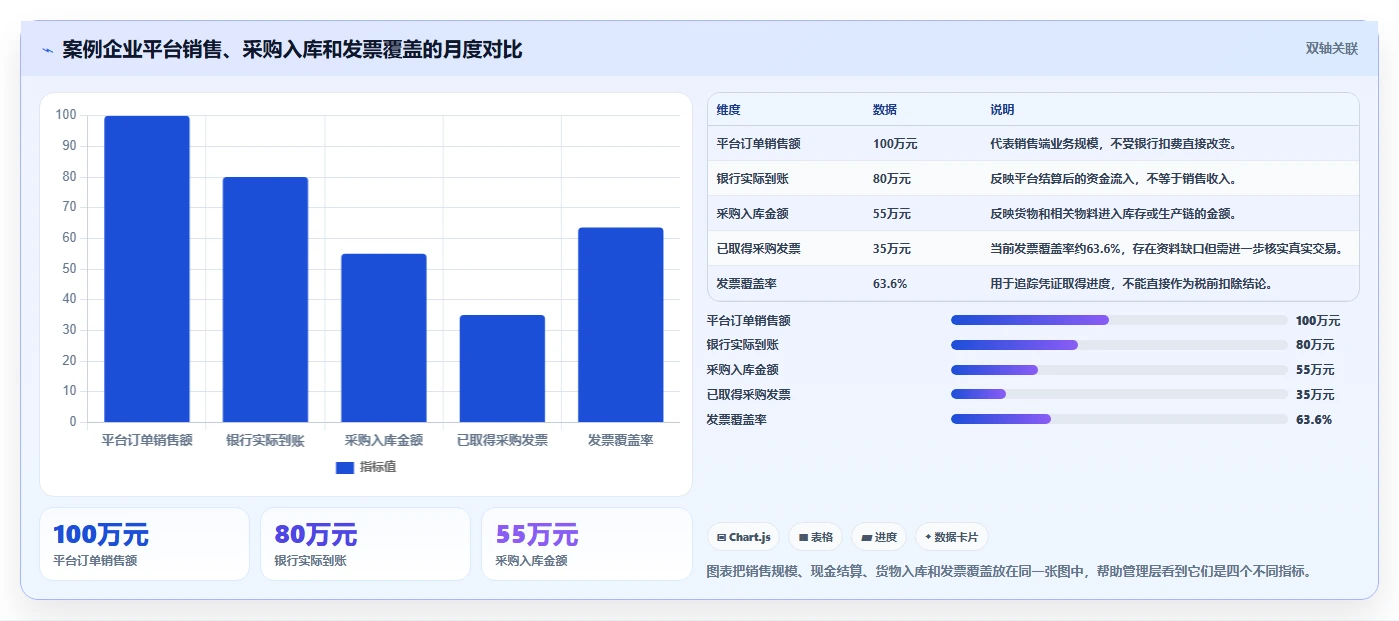Screen dimensions: 1399x621
Task: Click the 发票覆盖率 bar in chart
Action: (x=620, y=325)
